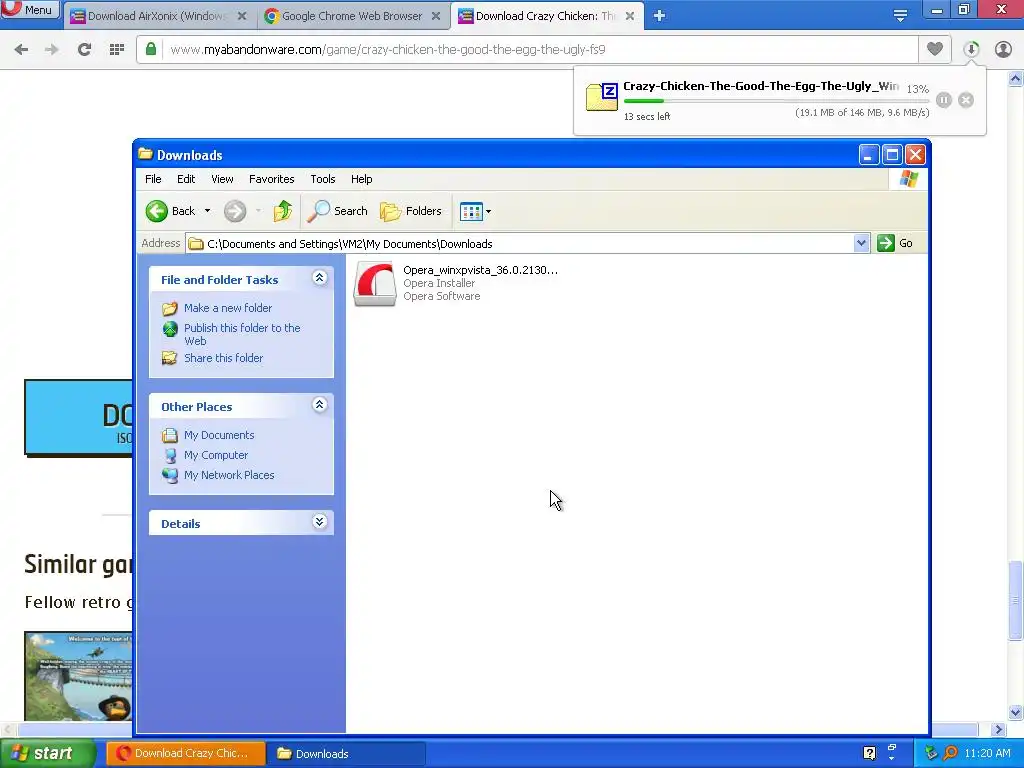1024x768 pixels.
Task: Switch to Download AirXonix tab
Action: pyautogui.click(x=158, y=16)
